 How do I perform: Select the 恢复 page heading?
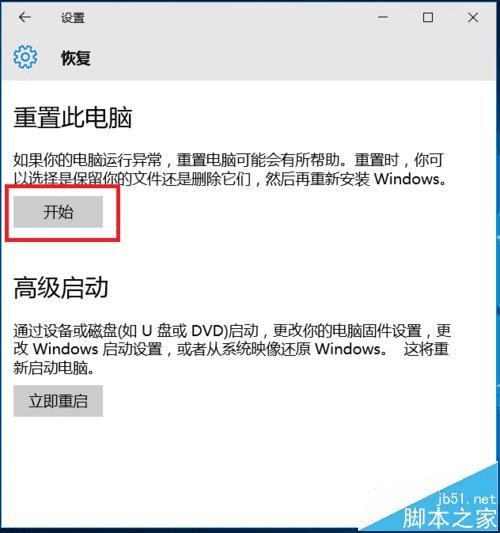point(76,58)
